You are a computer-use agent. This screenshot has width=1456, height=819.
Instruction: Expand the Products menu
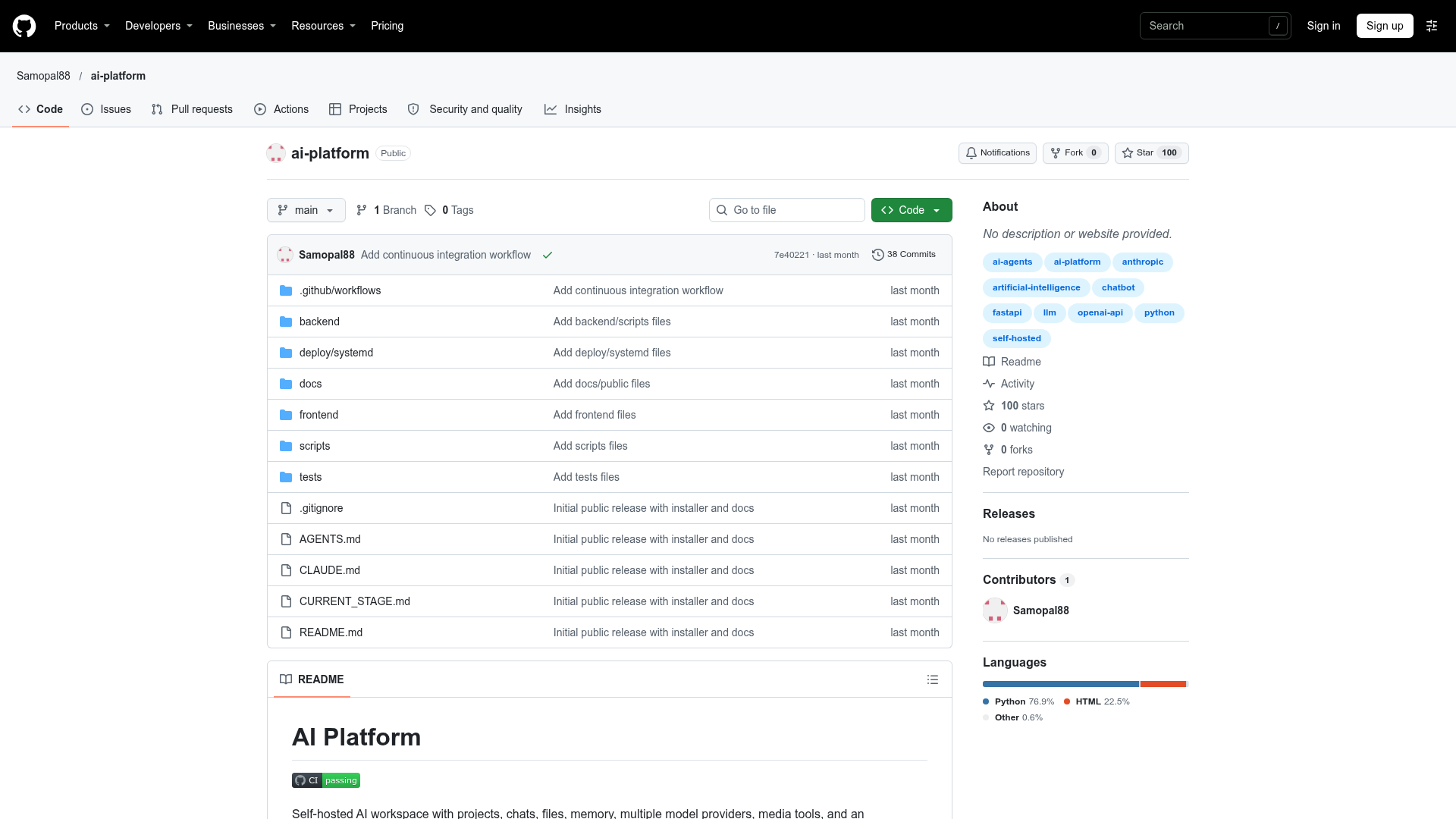pos(82,26)
